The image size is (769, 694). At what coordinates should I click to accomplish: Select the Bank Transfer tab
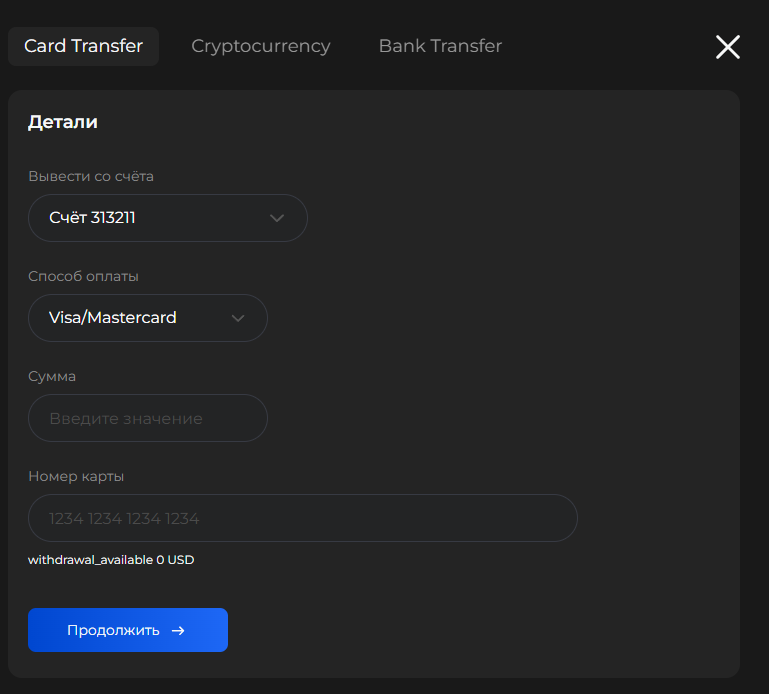coord(440,46)
